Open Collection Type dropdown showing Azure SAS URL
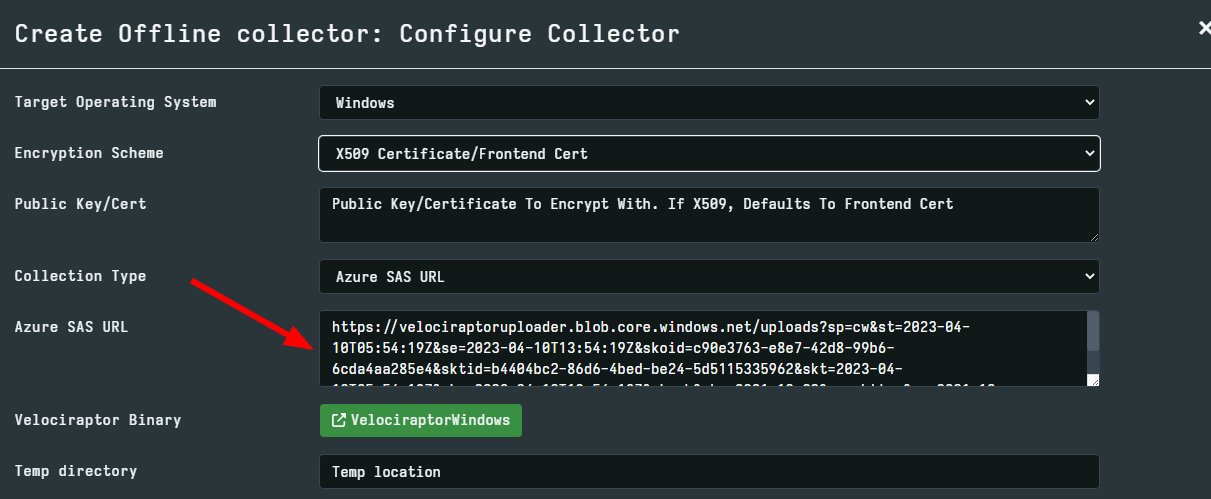This screenshot has height=499, width=1211. [x=708, y=277]
